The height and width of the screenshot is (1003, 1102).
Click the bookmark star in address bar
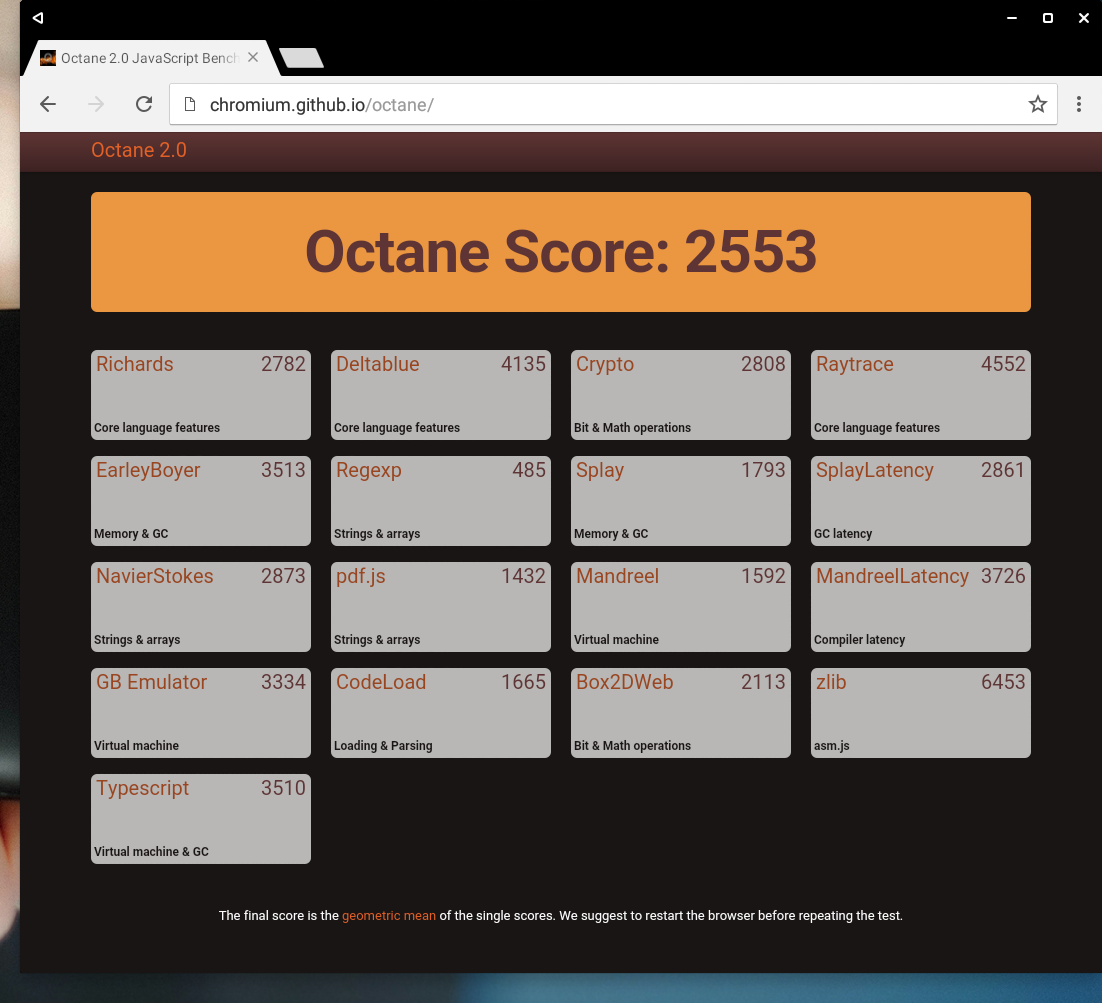1037,104
